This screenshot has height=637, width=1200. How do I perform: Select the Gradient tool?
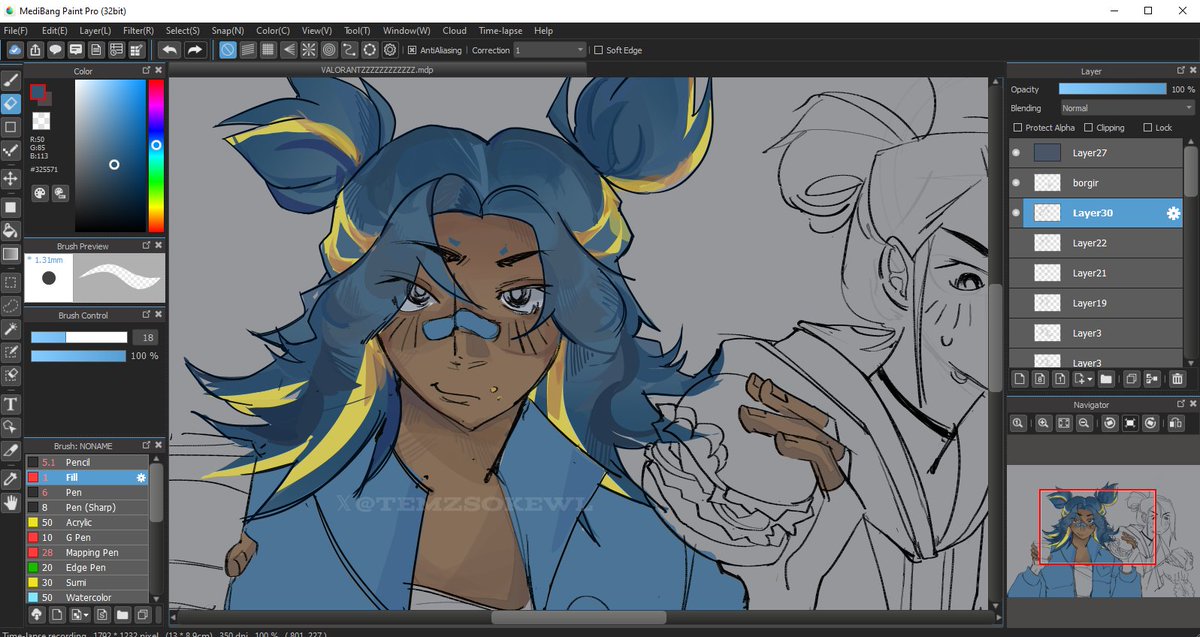point(11,254)
